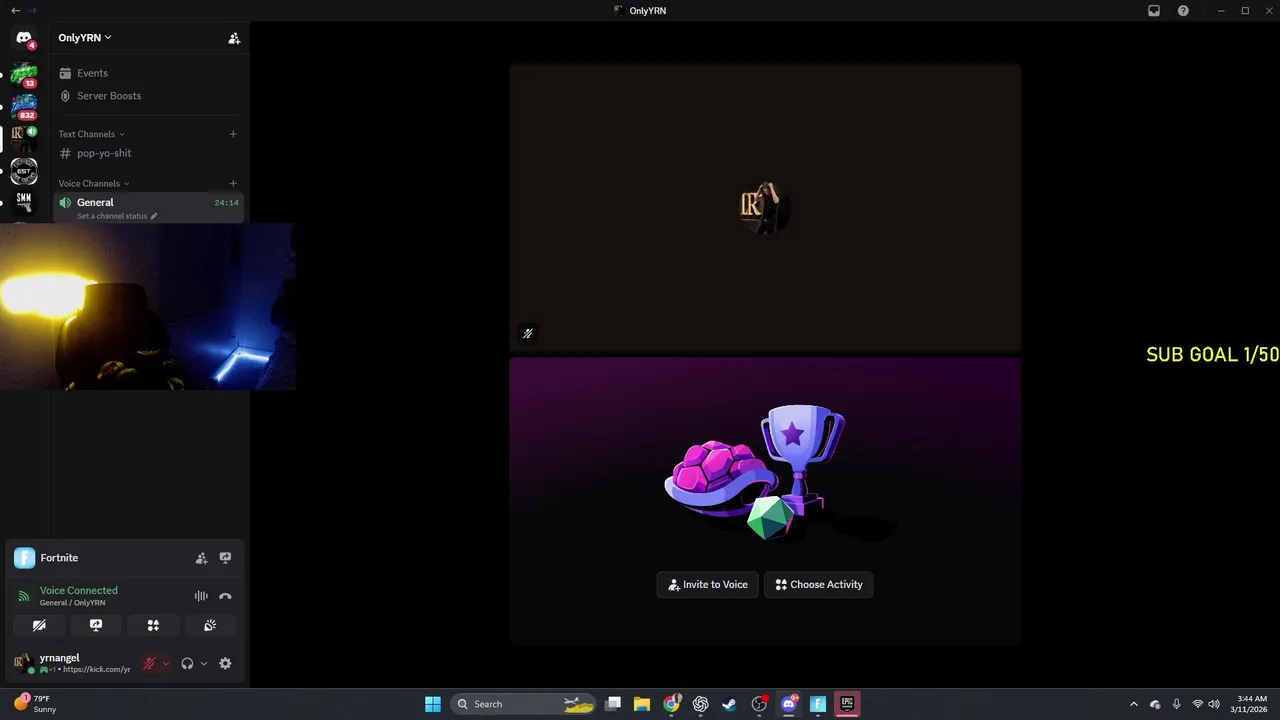Open the Fortnite icon on taskbar
Viewport: 1280px width, 720px height.
point(818,704)
